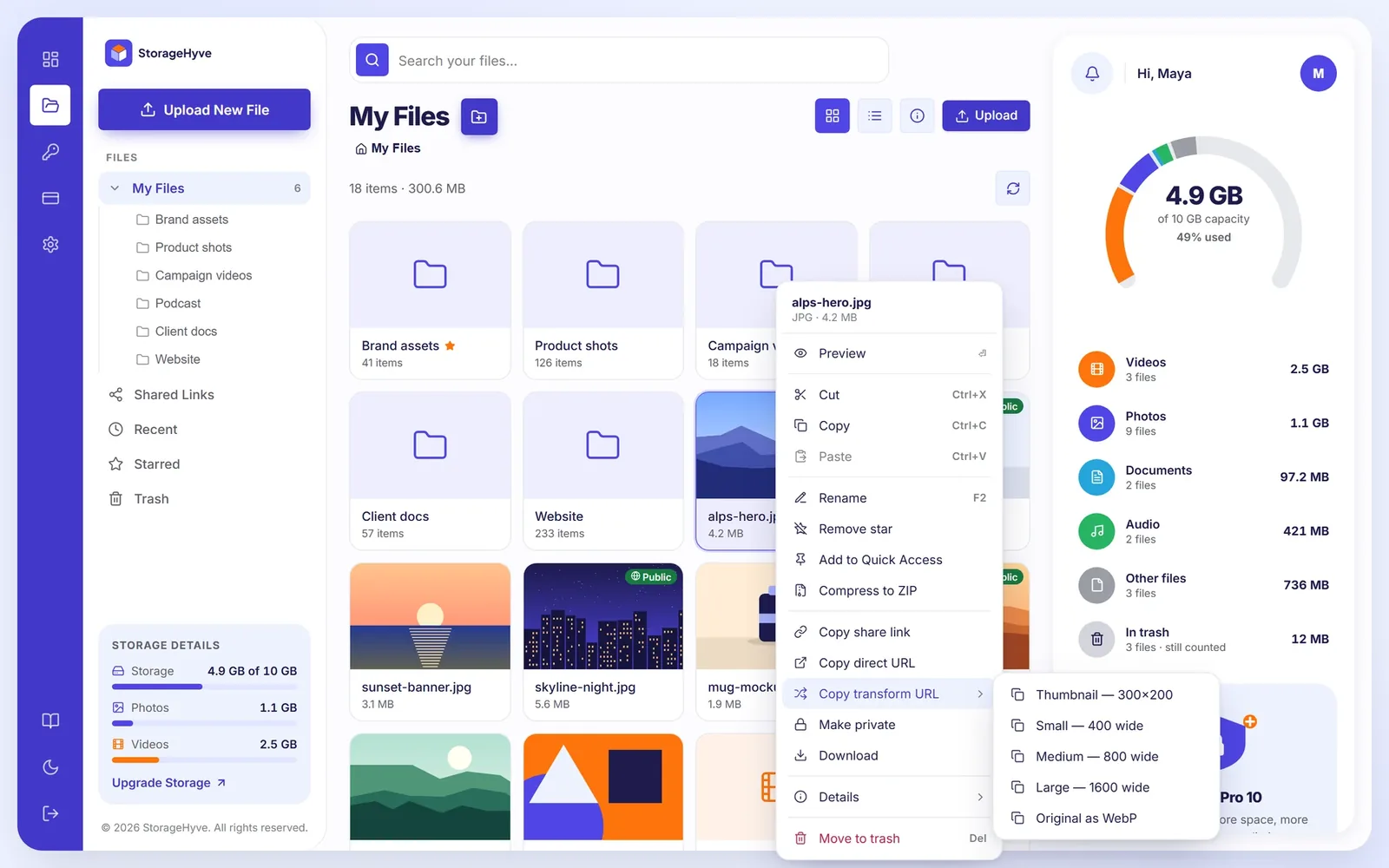Toggle the info details panel icon

pos(917,115)
